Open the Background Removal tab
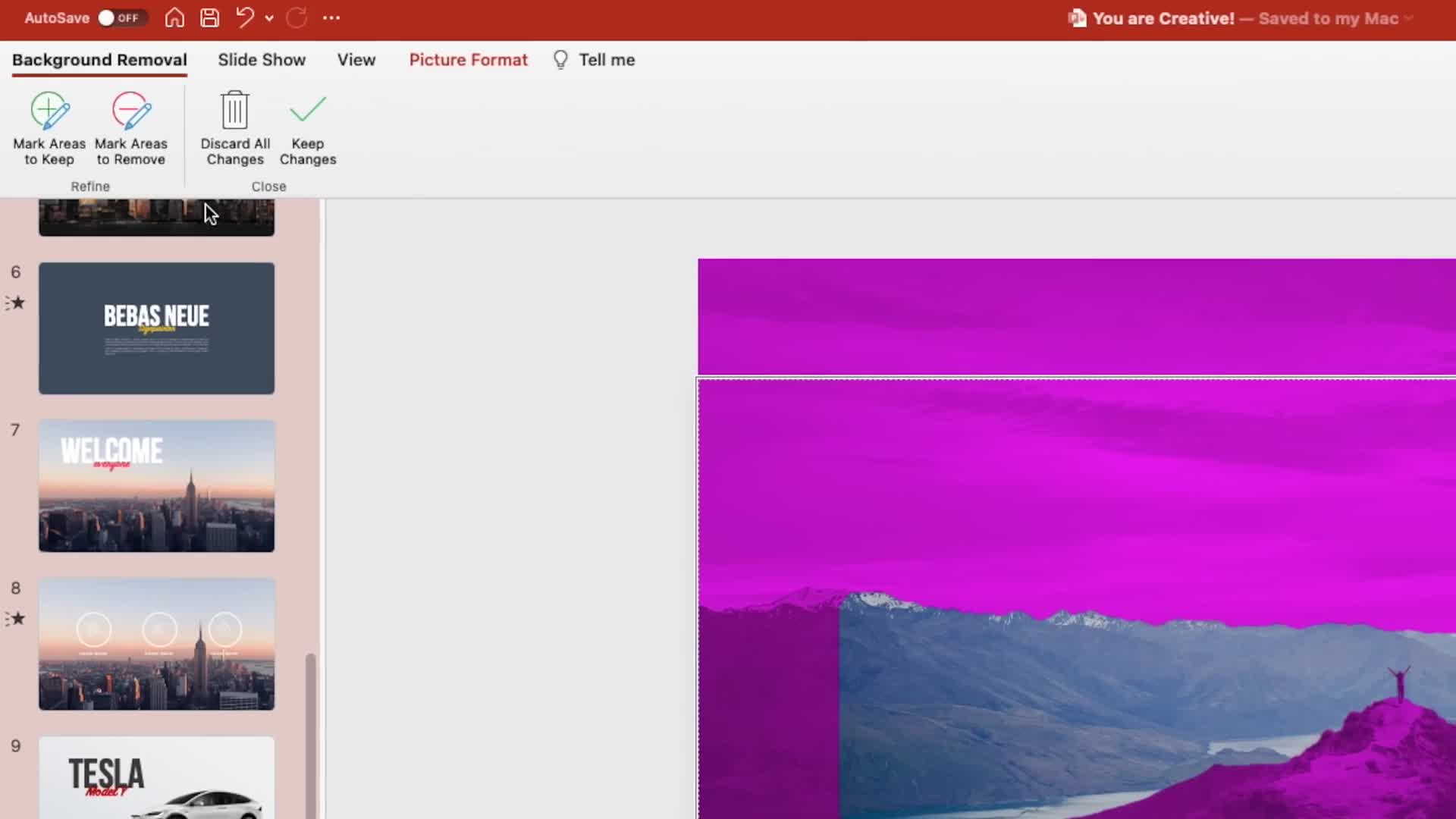Viewport: 1456px width, 819px height. point(99,60)
